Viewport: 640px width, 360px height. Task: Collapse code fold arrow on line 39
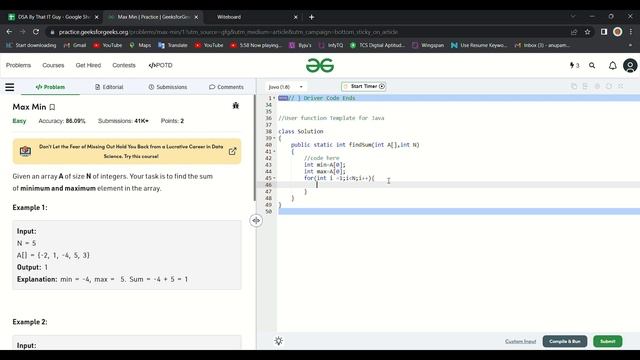coord(274,138)
